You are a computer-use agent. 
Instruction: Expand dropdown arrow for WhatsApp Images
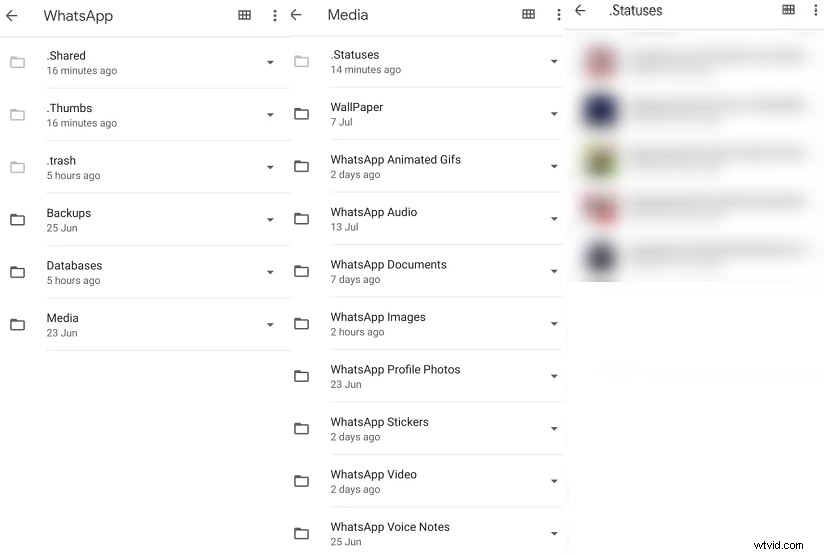click(x=554, y=323)
